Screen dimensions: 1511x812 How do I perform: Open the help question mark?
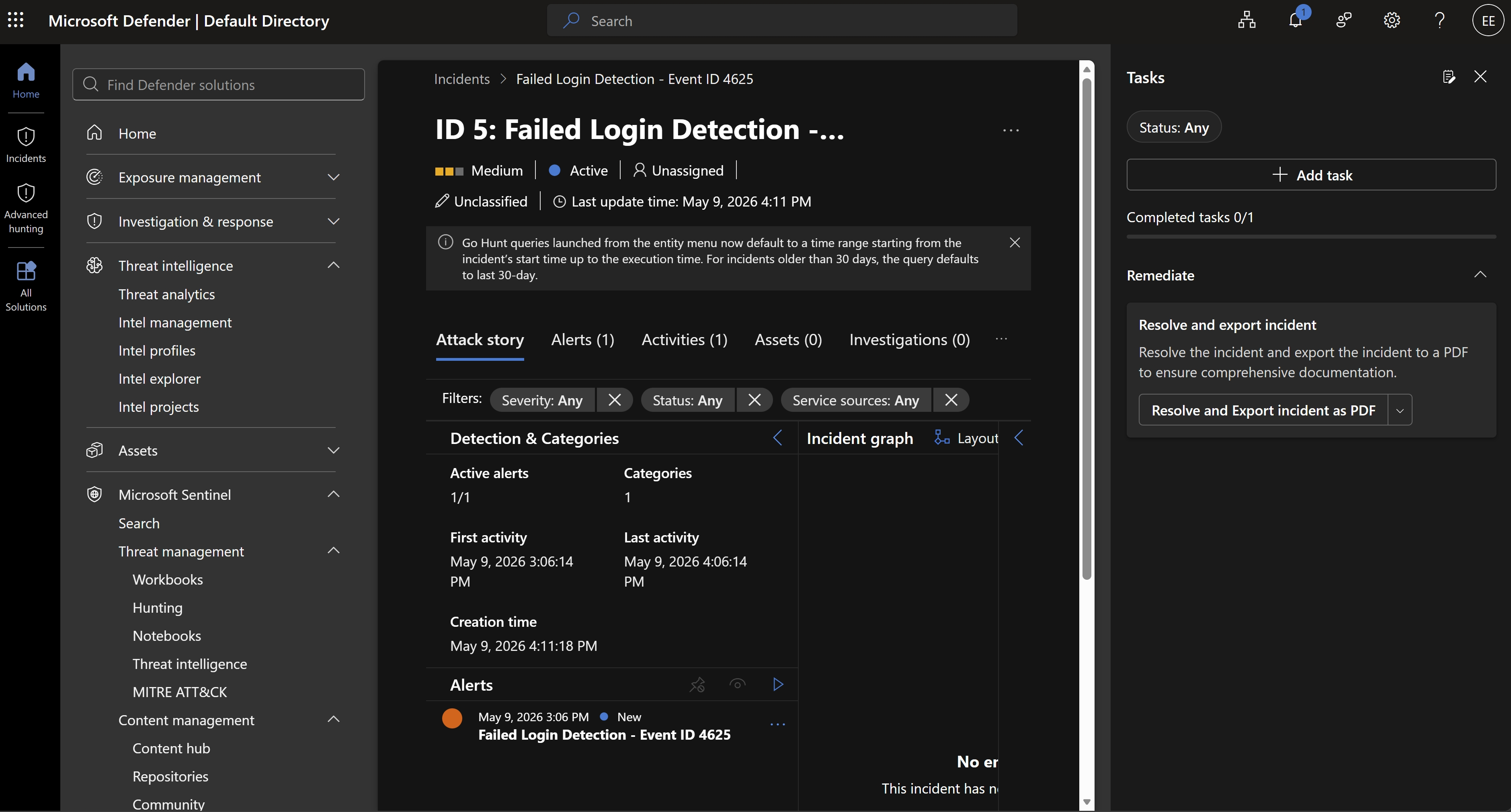[1439, 20]
